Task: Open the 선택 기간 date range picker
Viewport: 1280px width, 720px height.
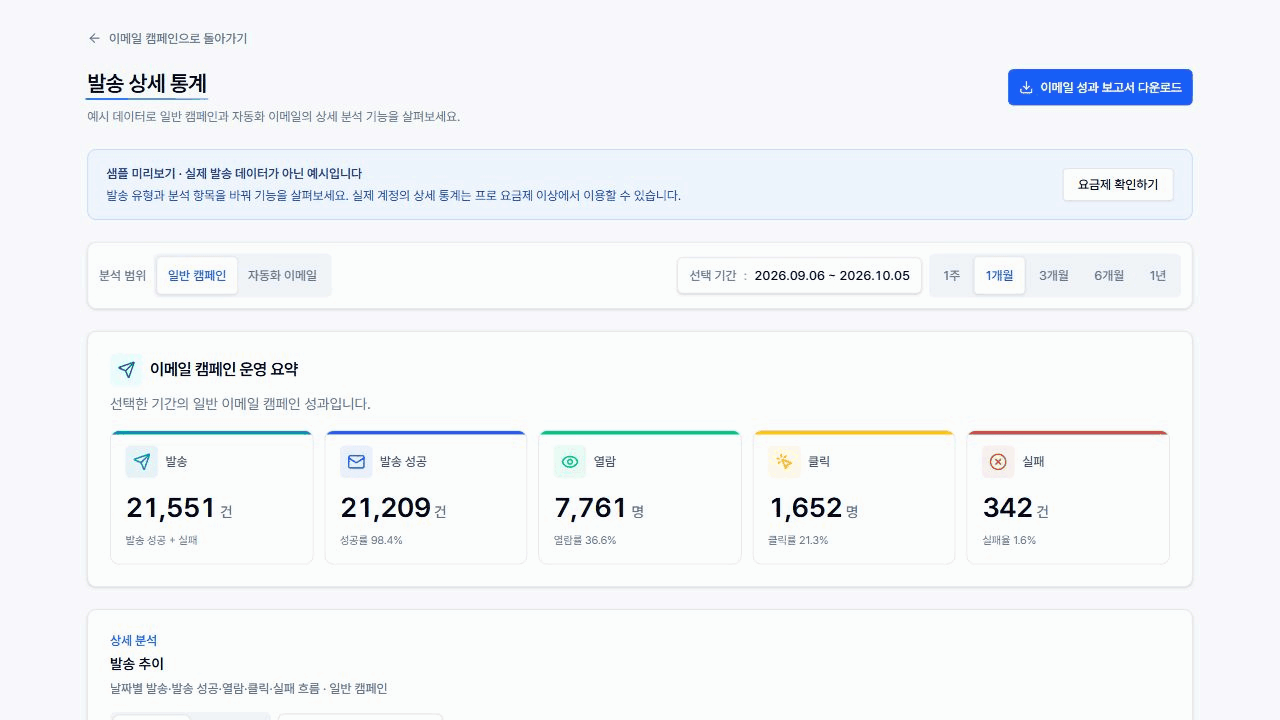Action: [799, 275]
